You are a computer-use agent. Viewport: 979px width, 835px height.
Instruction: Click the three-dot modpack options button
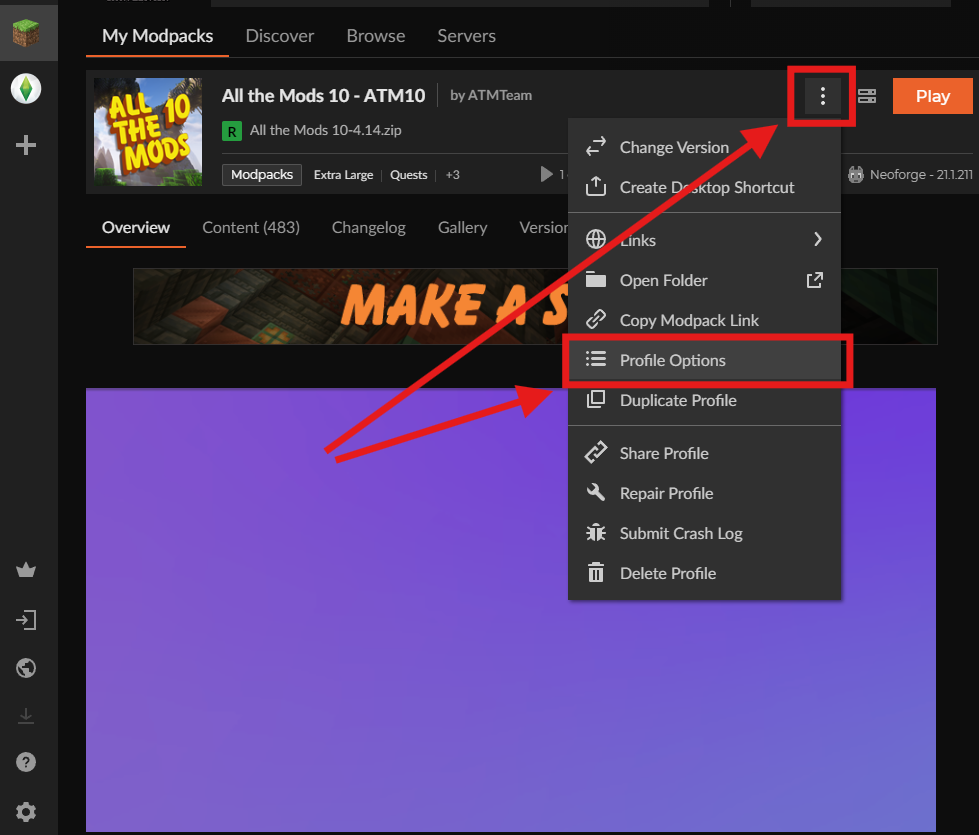click(x=822, y=96)
